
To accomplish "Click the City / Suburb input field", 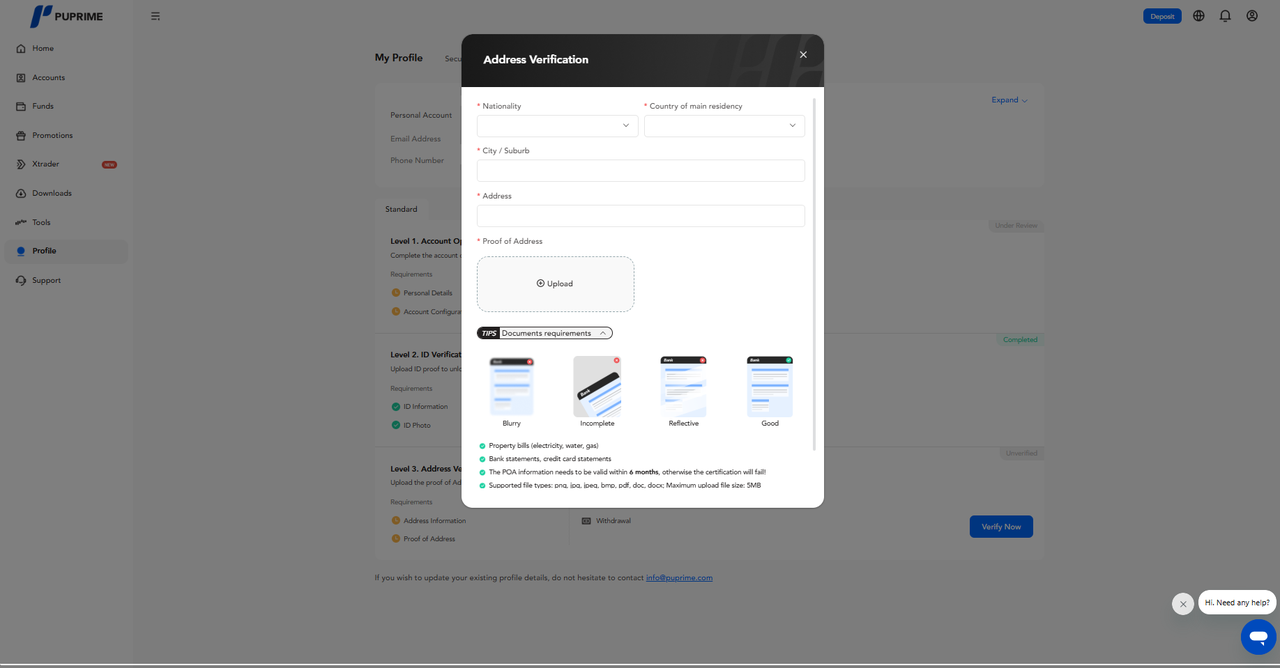I will 641,171.
